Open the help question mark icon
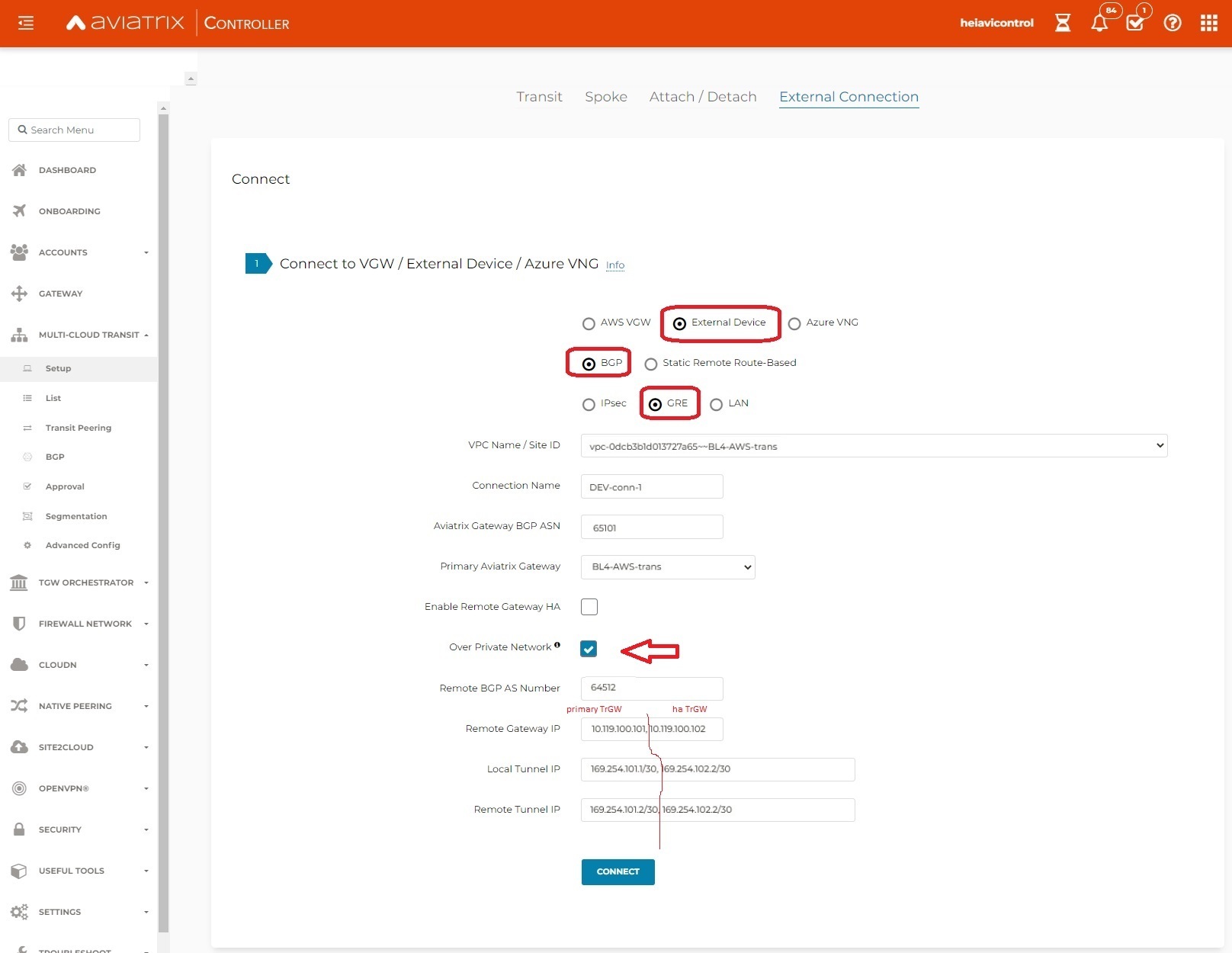The width and height of the screenshot is (1232, 953). (x=1173, y=23)
